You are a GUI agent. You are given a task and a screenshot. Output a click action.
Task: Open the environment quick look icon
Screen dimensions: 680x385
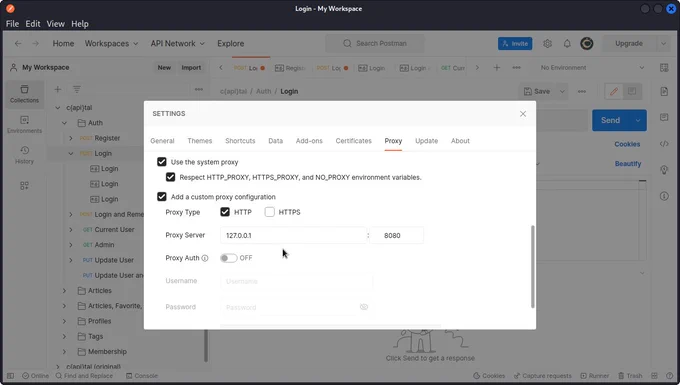point(664,68)
